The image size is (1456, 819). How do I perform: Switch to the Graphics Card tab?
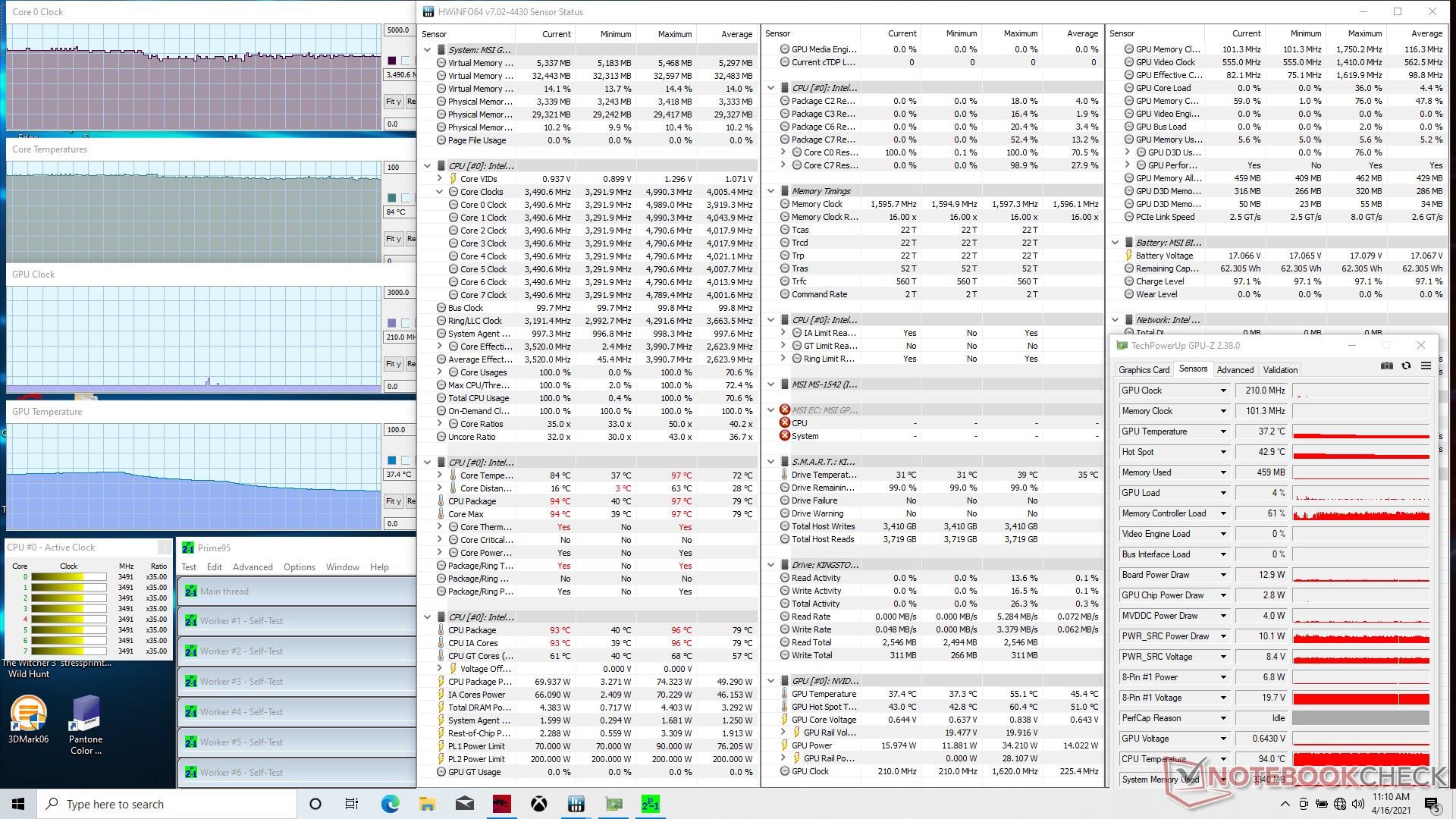pyautogui.click(x=1144, y=370)
